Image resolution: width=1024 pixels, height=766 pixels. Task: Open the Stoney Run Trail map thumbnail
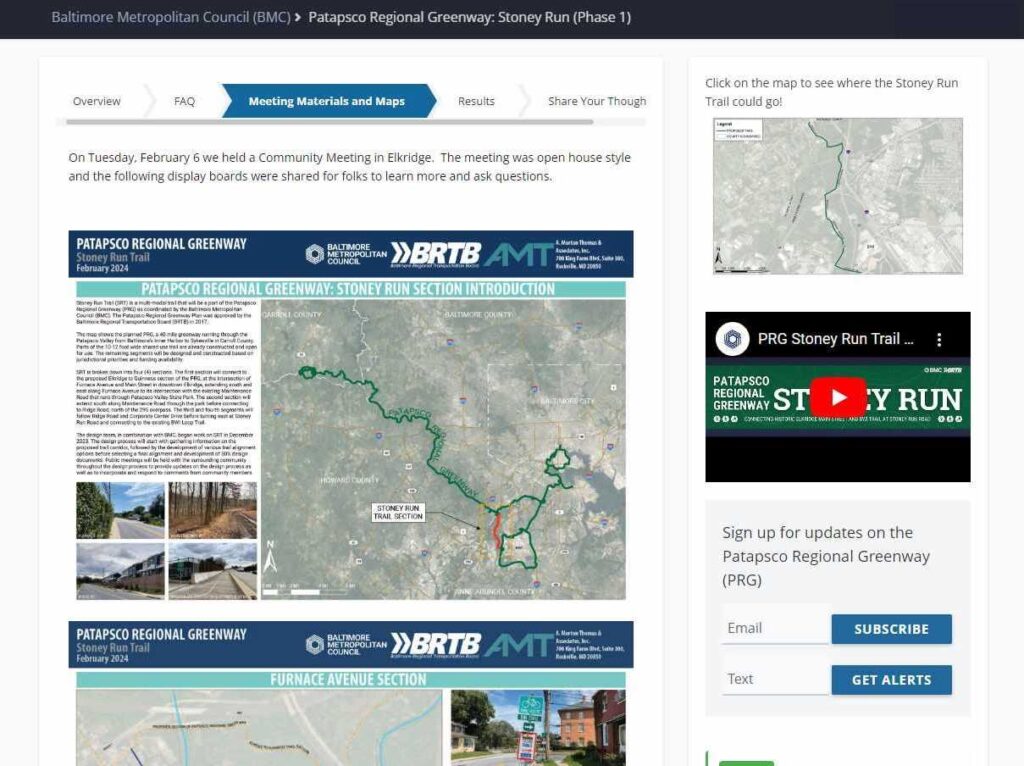(x=837, y=196)
